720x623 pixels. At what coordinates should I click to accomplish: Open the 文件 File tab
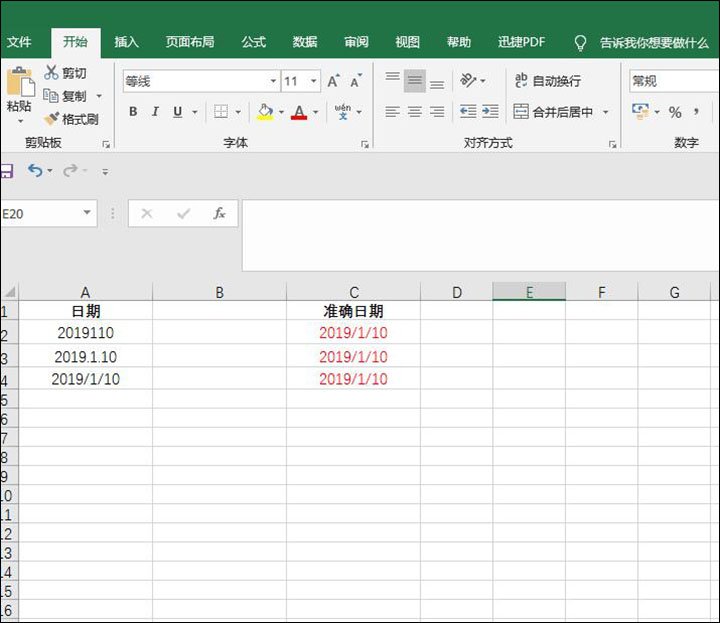coord(19,42)
